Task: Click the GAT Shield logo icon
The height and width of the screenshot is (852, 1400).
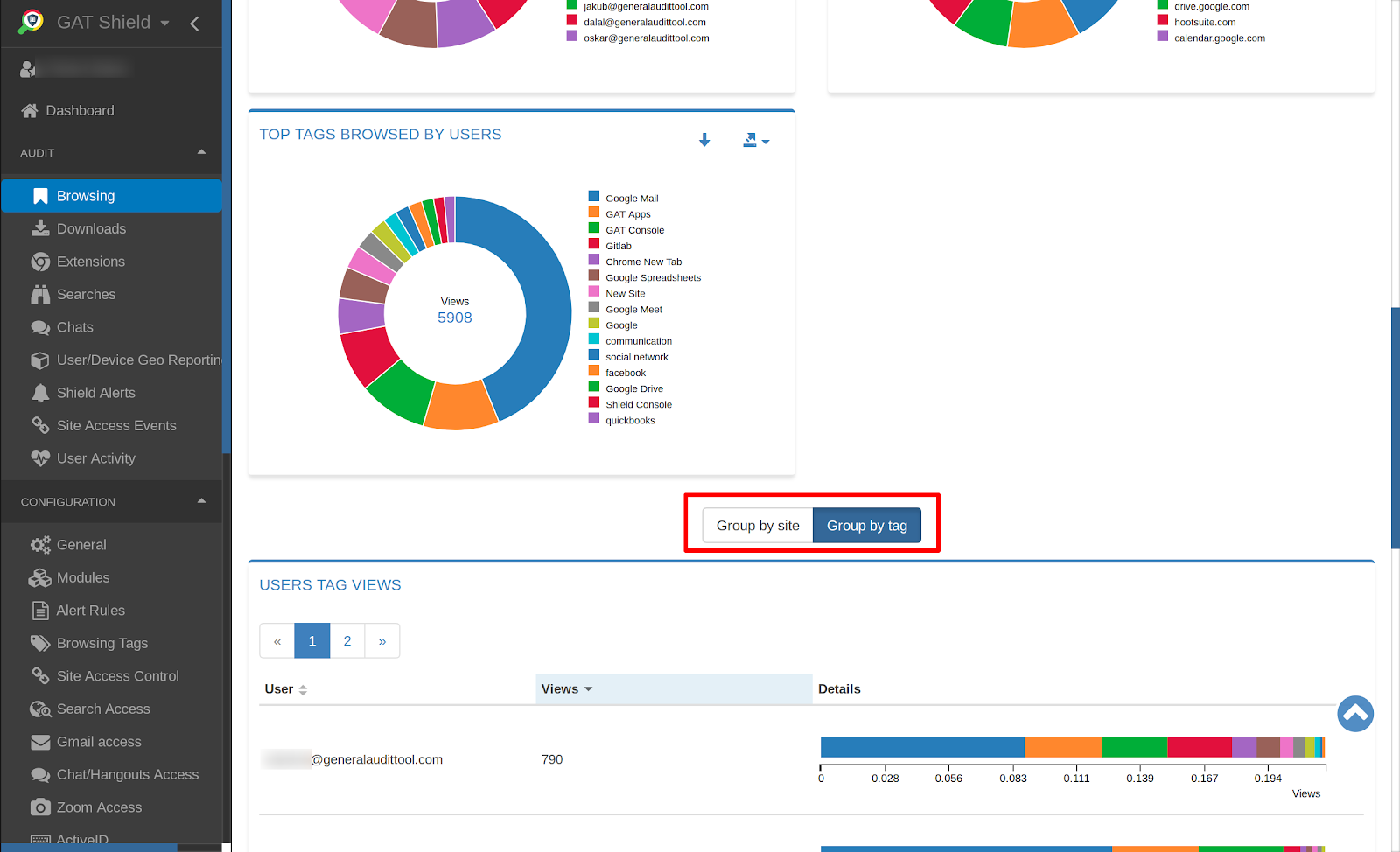Action: pyautogui.click(x=31, y=22)
